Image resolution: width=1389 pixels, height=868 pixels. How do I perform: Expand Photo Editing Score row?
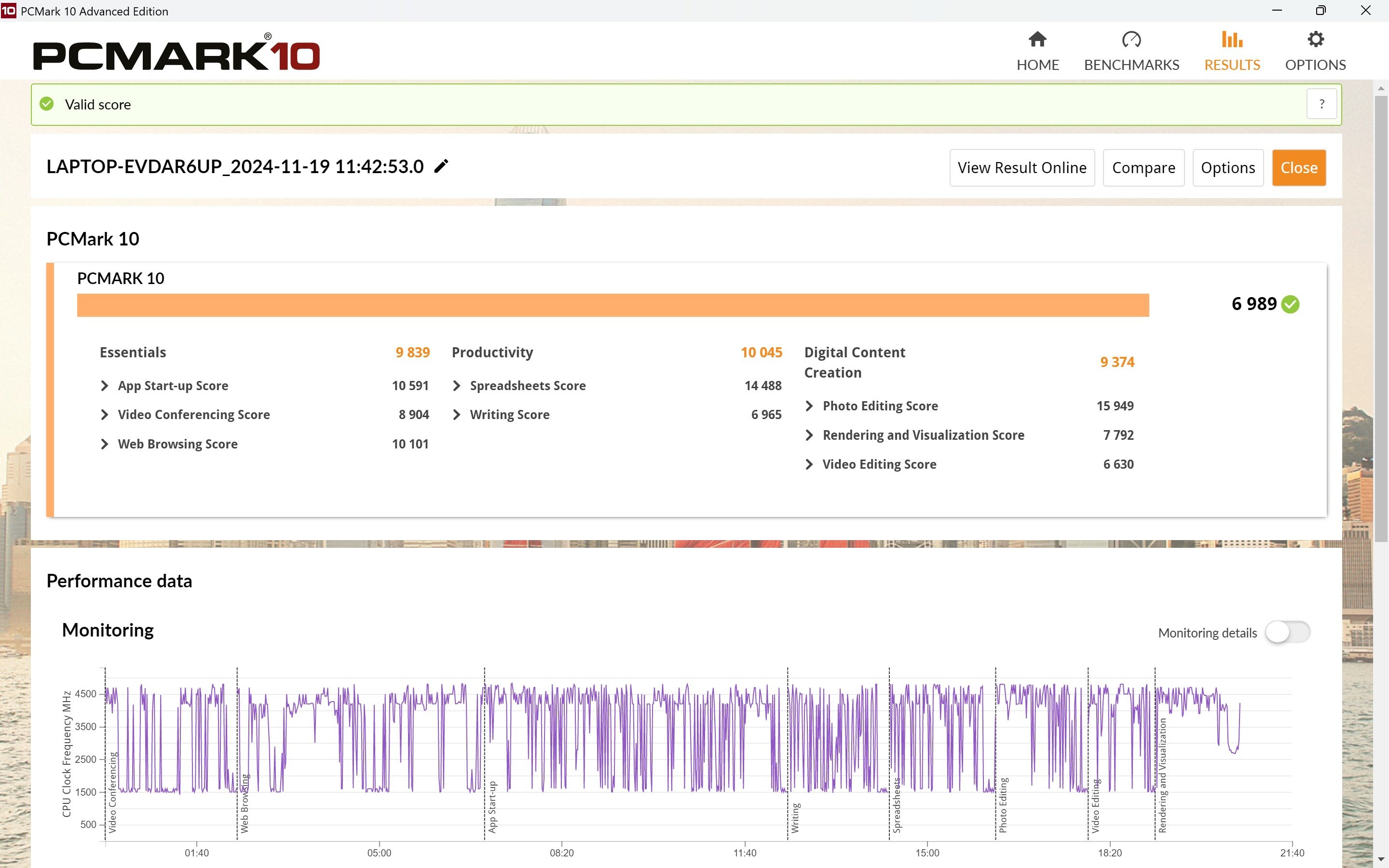(809, 406)
